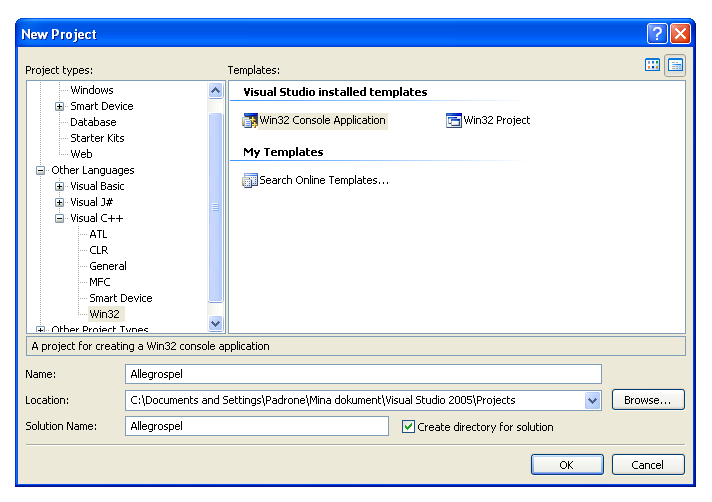The height and width of the screenshot is (502, 712).
Task: Confirm with the OK button
Action: pyautogui.click(x=567, y=465)
